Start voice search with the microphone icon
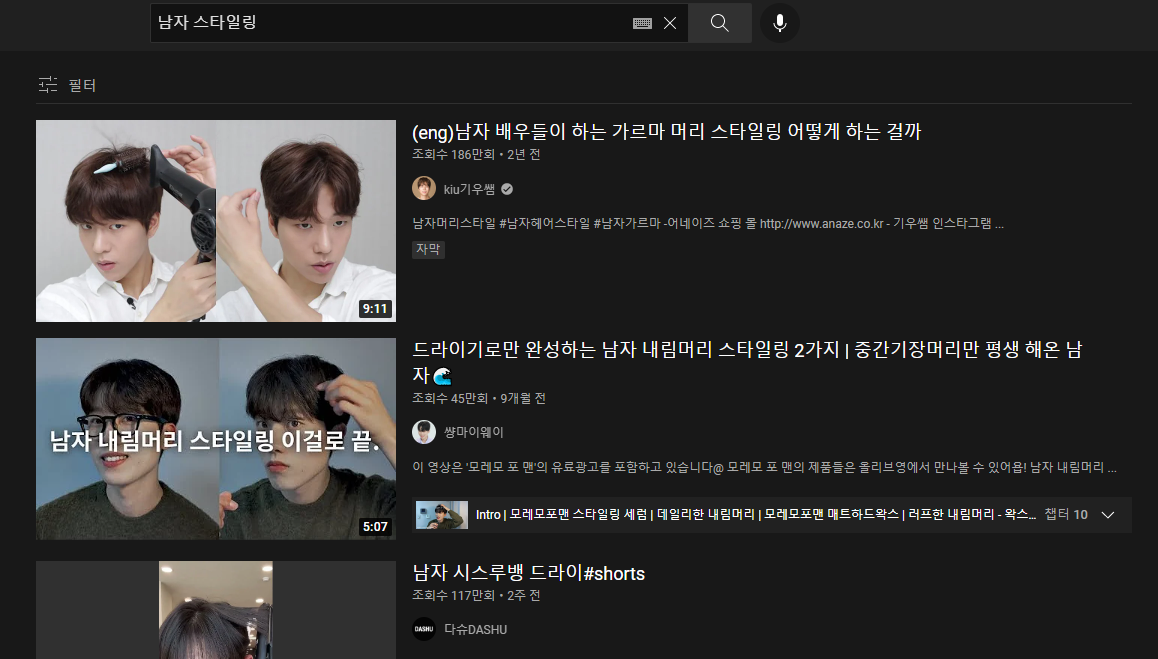This screenshot has width=1158, height=659. coord(779,23)
